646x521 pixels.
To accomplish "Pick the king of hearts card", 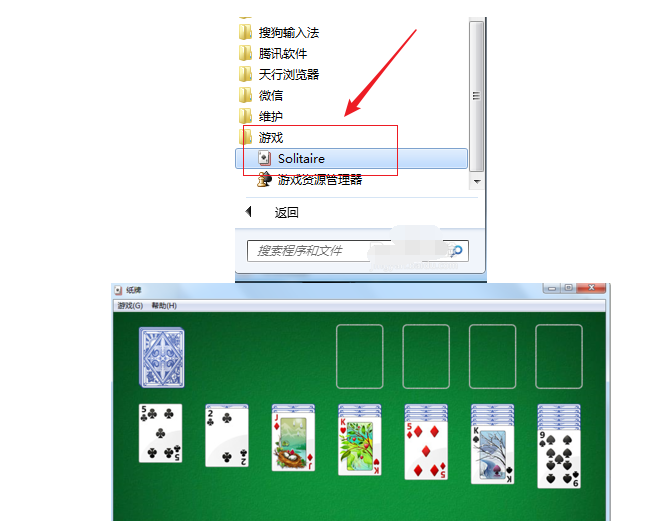I will [x=360, y=446].
